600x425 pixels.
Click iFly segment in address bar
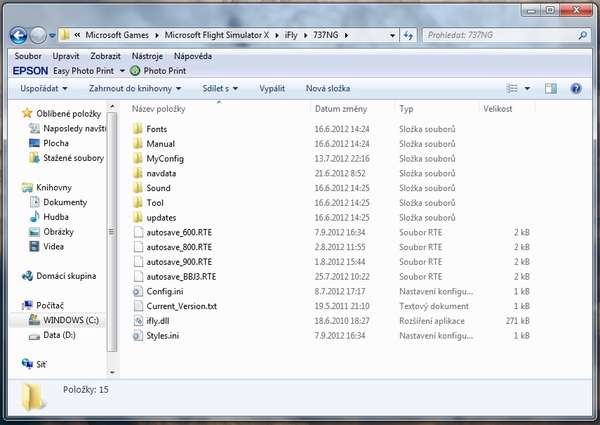pyautogui.click(x=291, y=35)
